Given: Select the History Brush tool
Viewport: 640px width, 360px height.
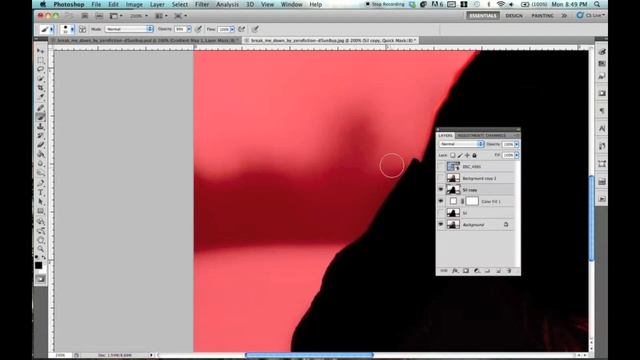Looking at the screenshot, I should click(x=40, y=136).
